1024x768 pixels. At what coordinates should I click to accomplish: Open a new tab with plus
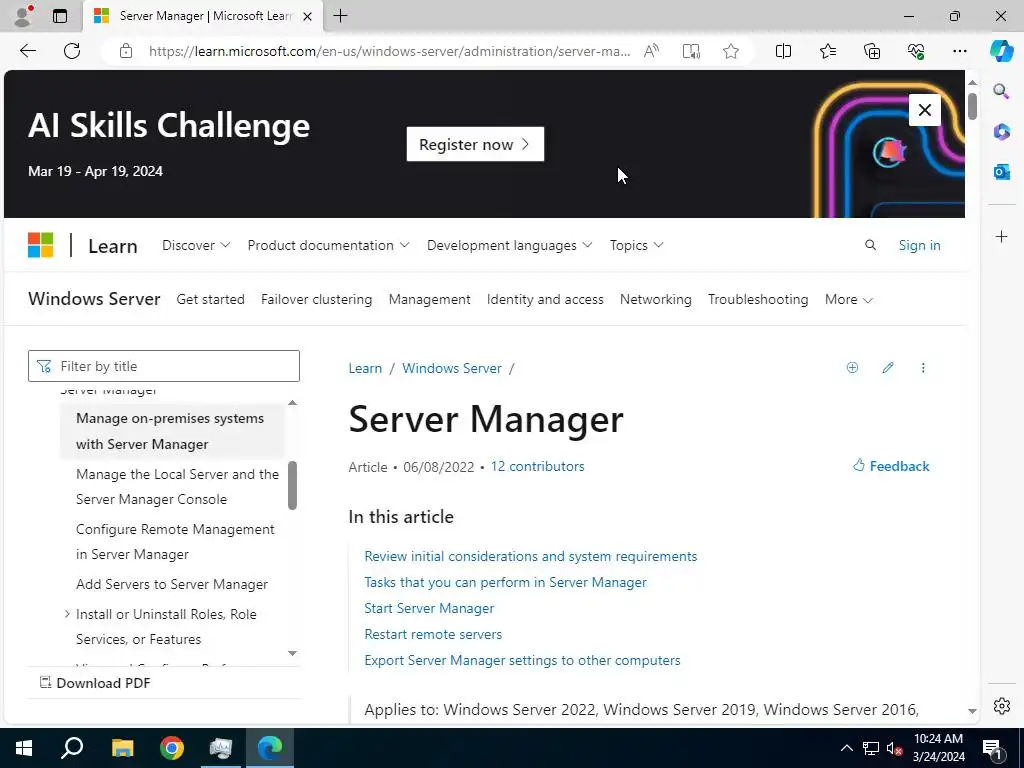(x=340, y=16)
